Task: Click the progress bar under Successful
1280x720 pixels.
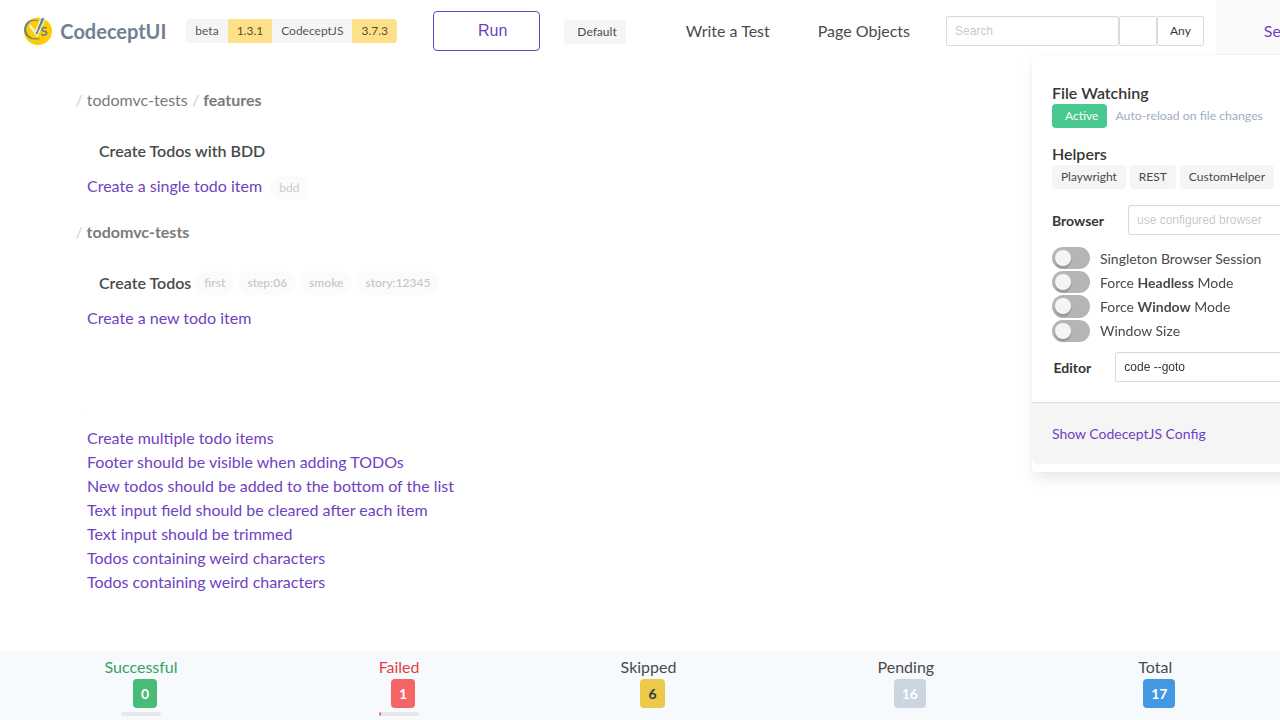Action: [141, 714]
